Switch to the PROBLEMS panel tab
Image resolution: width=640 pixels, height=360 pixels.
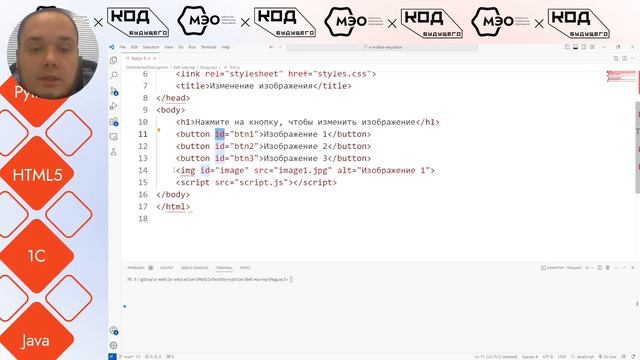click(x=136, y=268)
